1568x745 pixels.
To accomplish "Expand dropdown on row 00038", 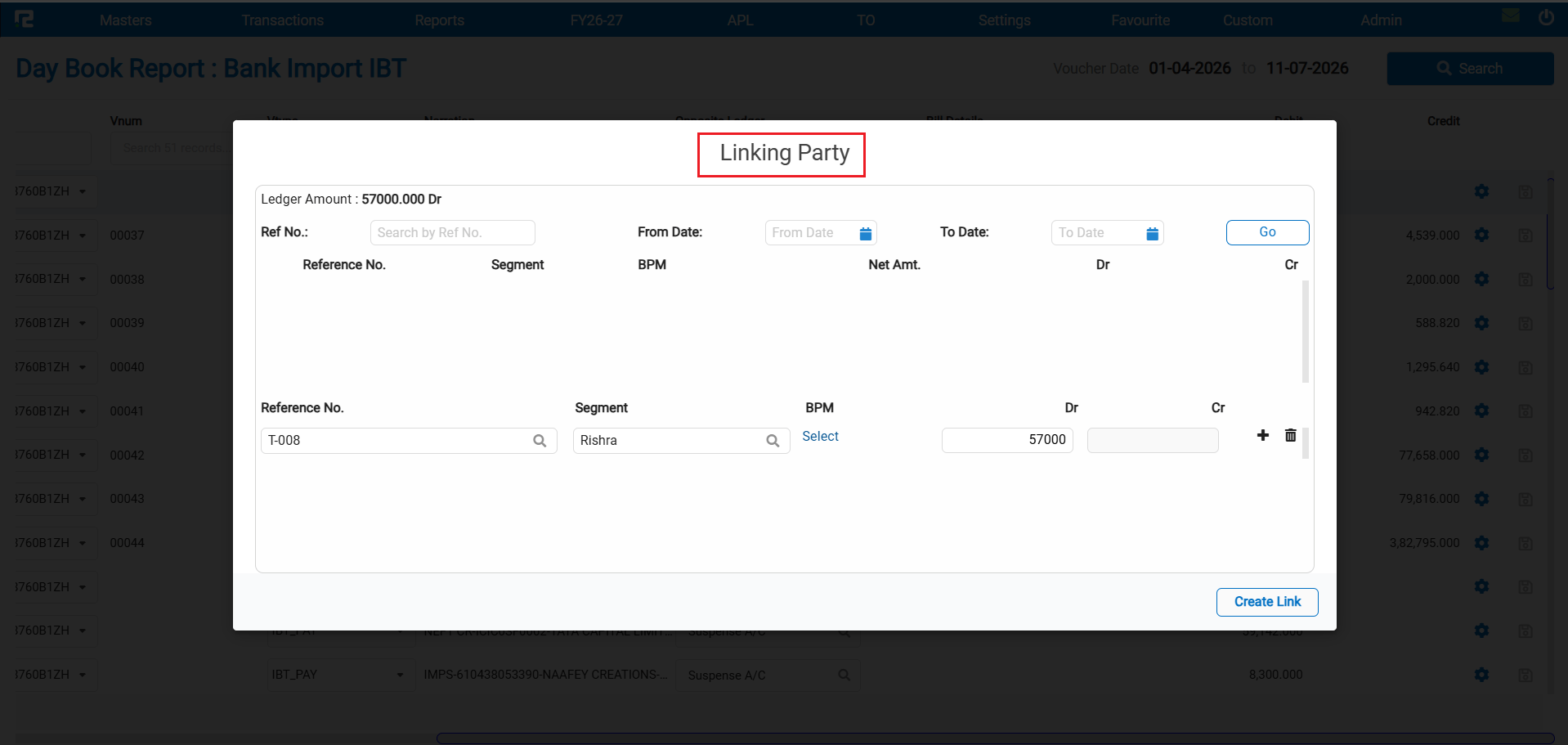I will 83,279.
